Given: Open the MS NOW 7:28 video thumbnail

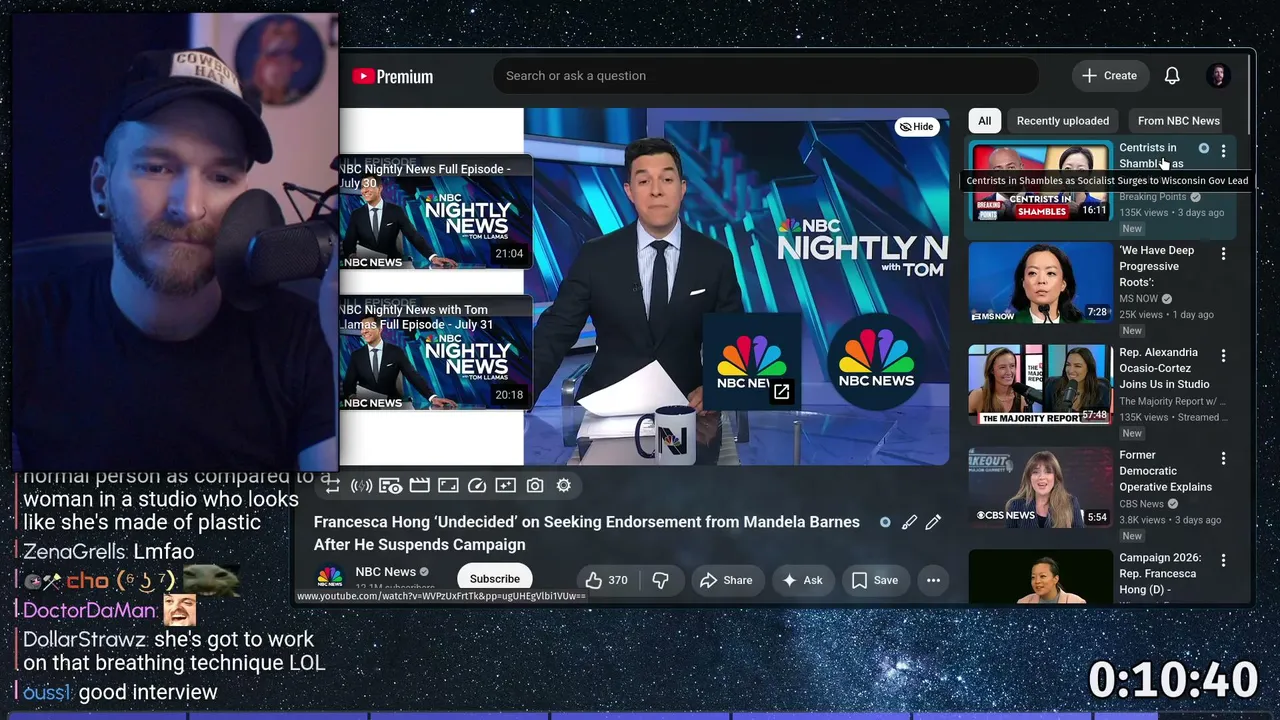Looking at the screenshot, I should [1040, 283].
